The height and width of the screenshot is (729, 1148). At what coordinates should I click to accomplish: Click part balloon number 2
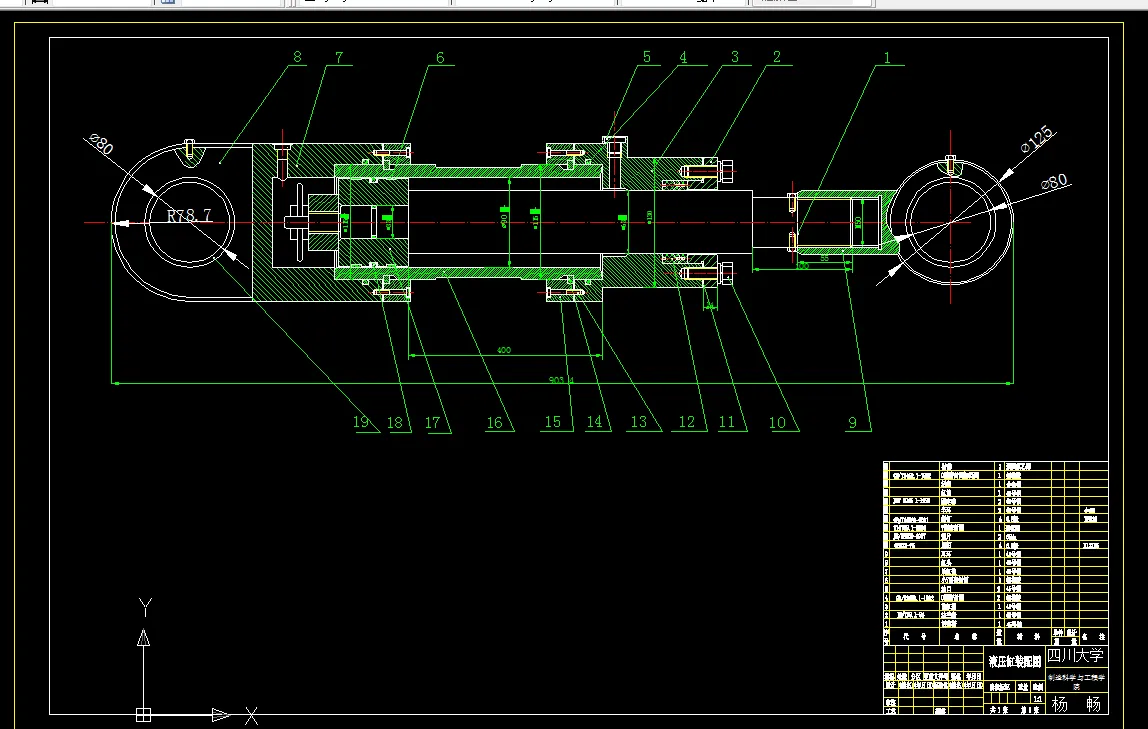pos(777,57)
